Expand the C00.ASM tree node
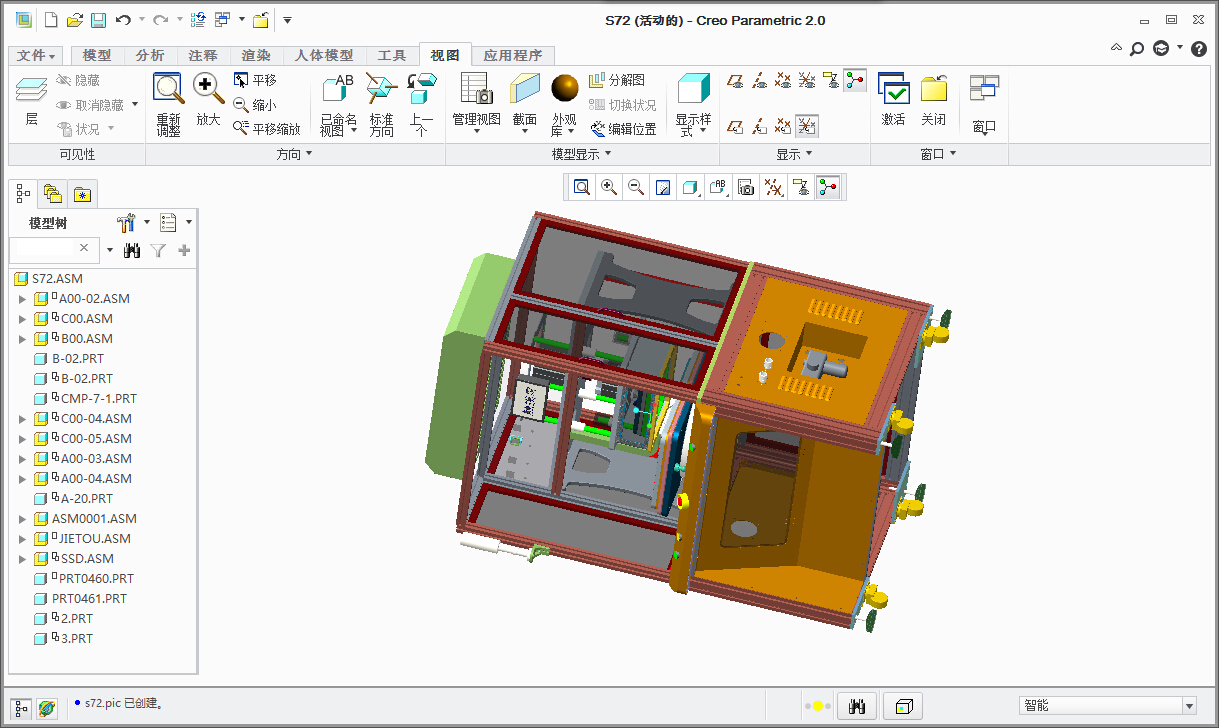1219x728 pixels. click(x=23, y=318)
